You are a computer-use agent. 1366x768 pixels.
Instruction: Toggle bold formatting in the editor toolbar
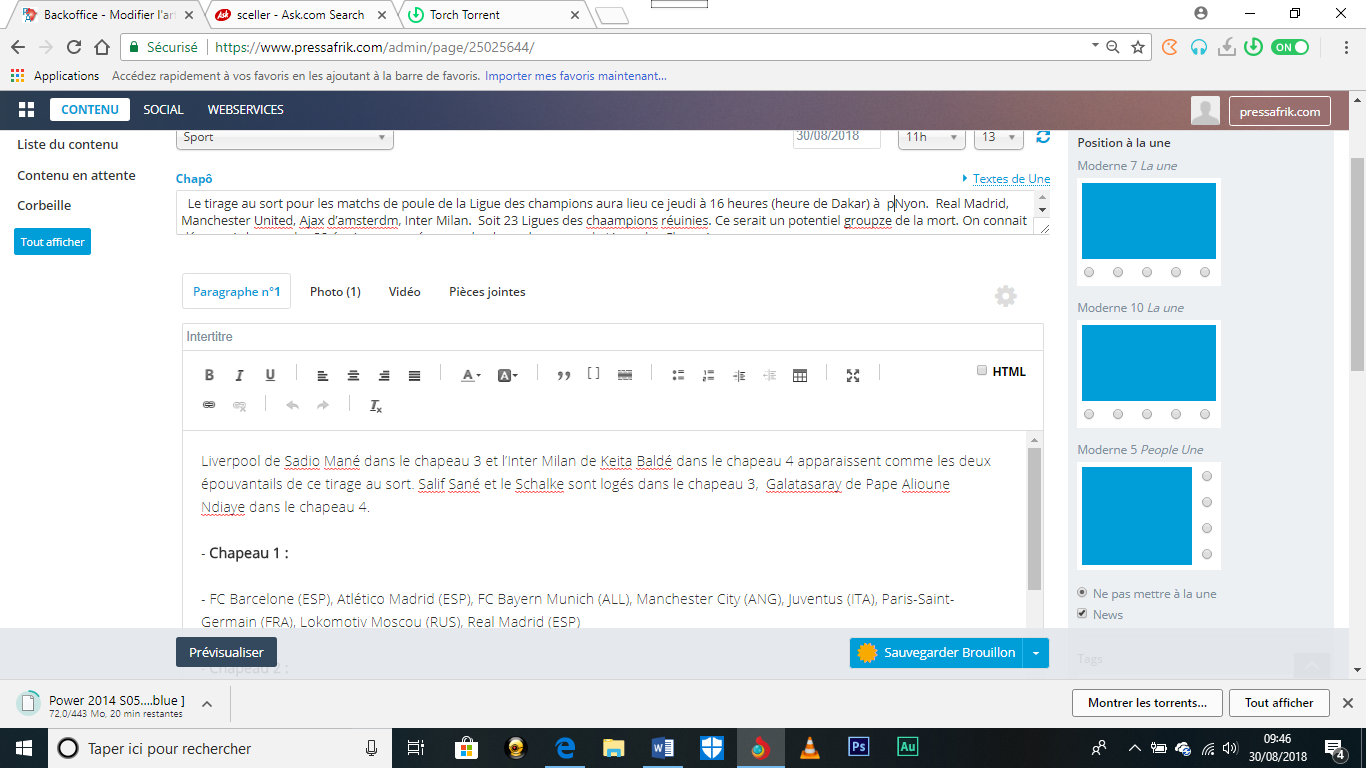click(x=209, y=376)
